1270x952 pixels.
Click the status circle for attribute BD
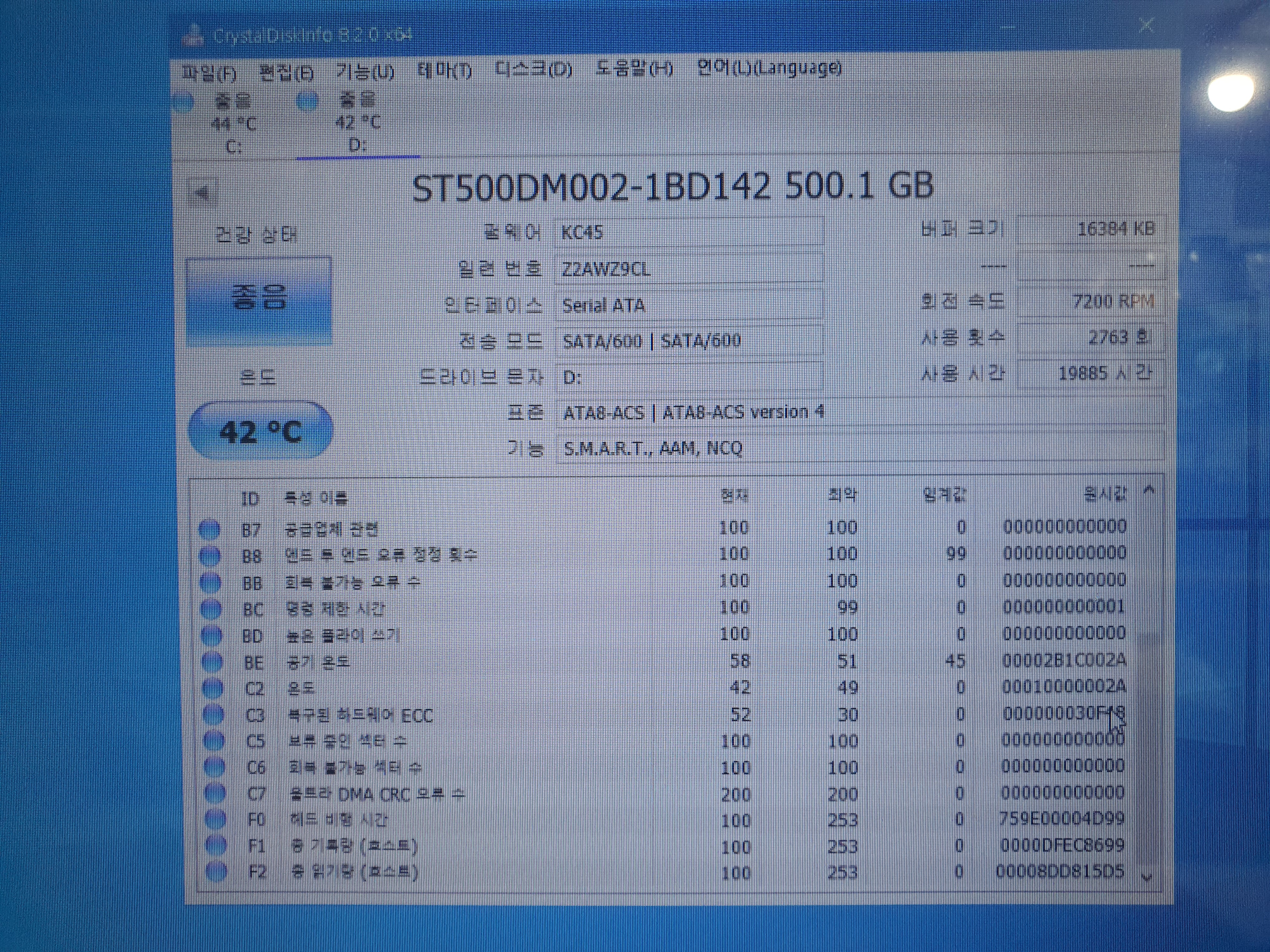[x=211, y=635]
